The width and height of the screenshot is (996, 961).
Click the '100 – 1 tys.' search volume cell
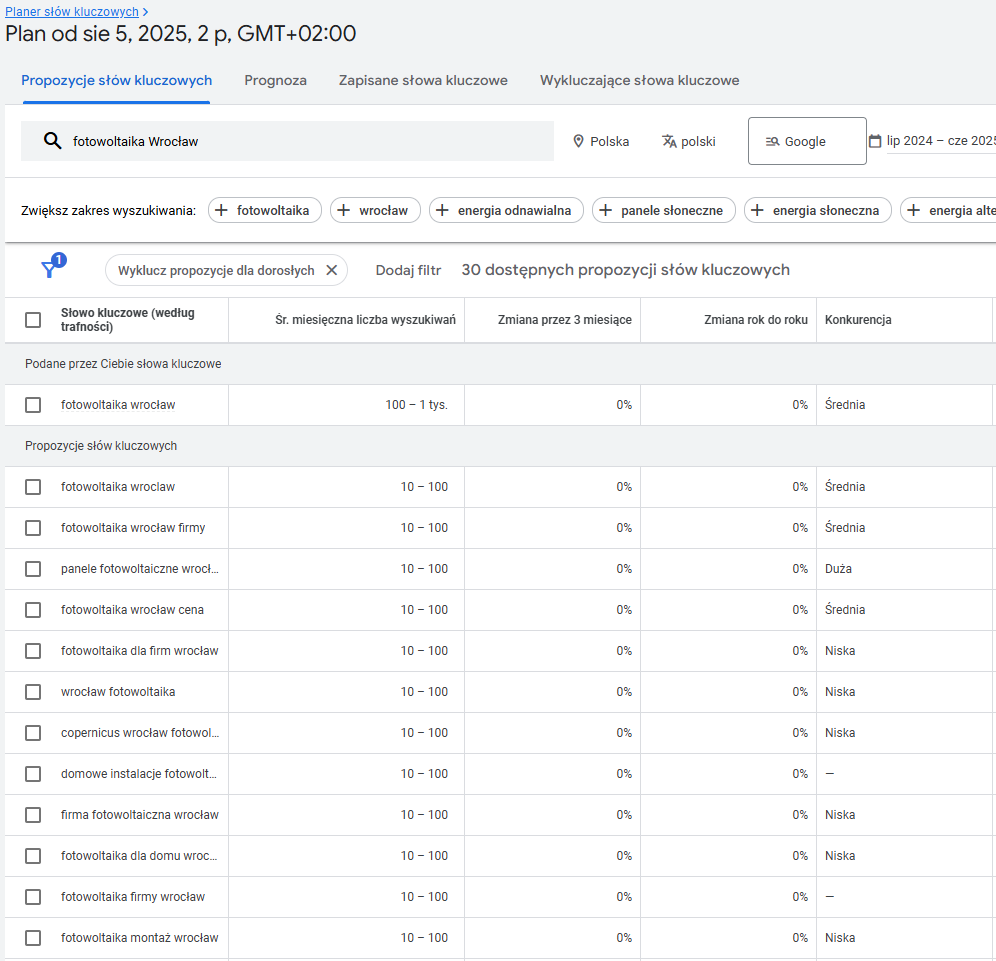416,405
